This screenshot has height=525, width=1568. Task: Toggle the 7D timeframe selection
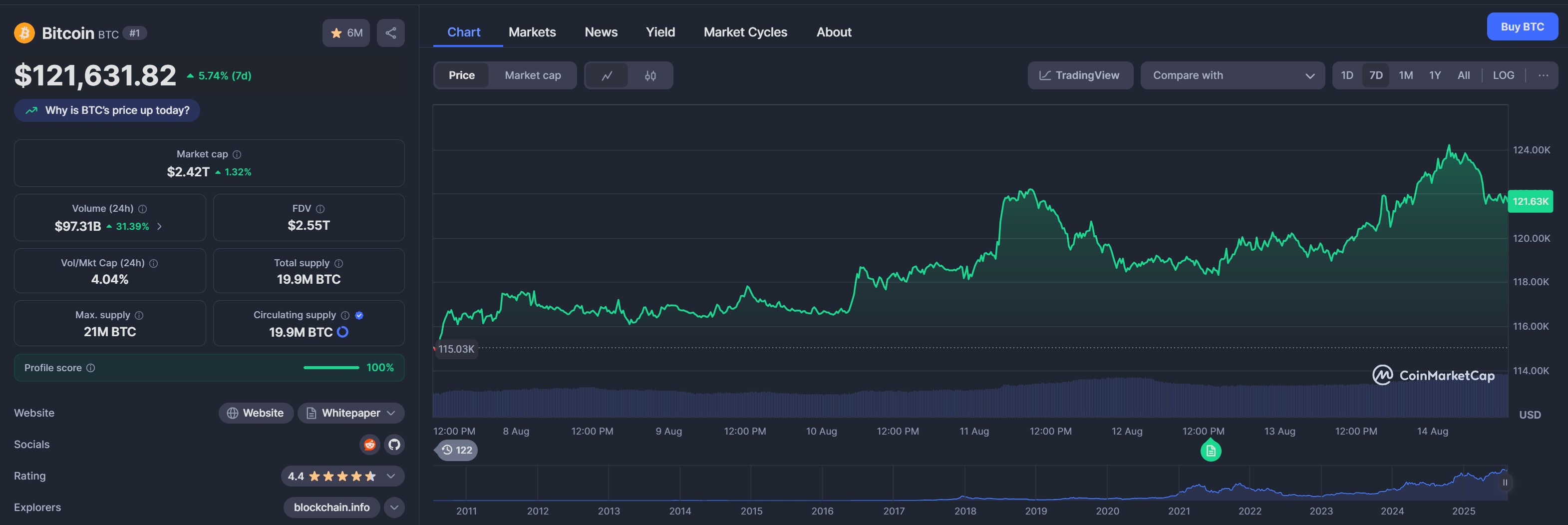click(1376, 75)
